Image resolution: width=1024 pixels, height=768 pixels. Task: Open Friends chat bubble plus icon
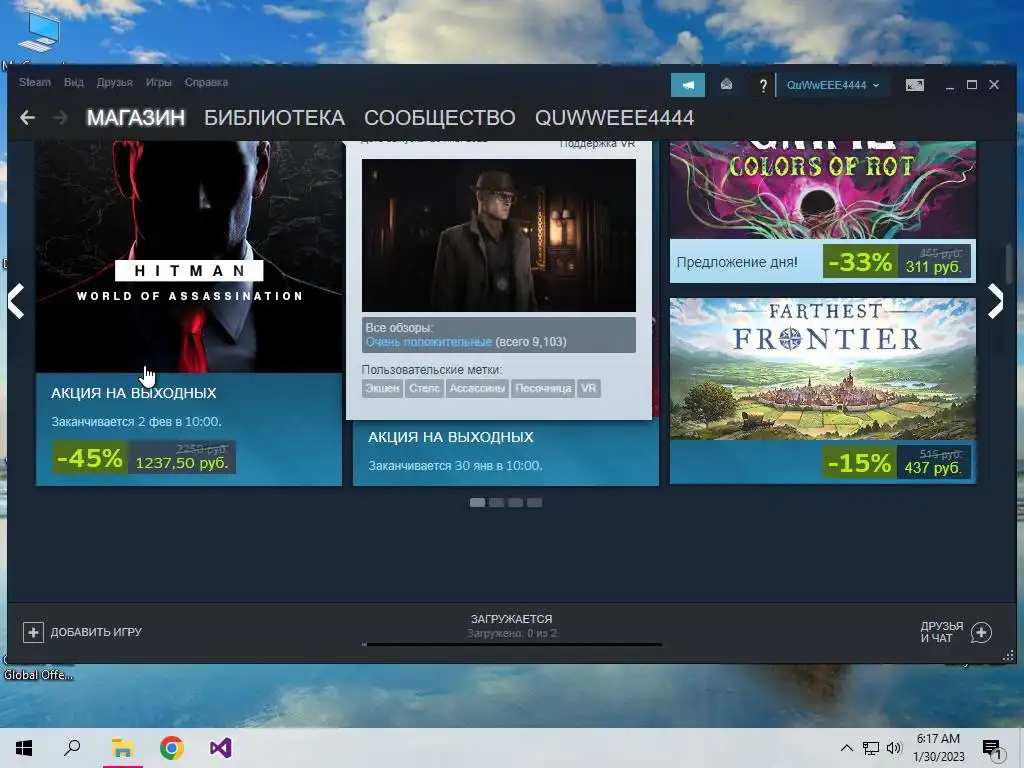pyautogui.click(x=982, y=632)
